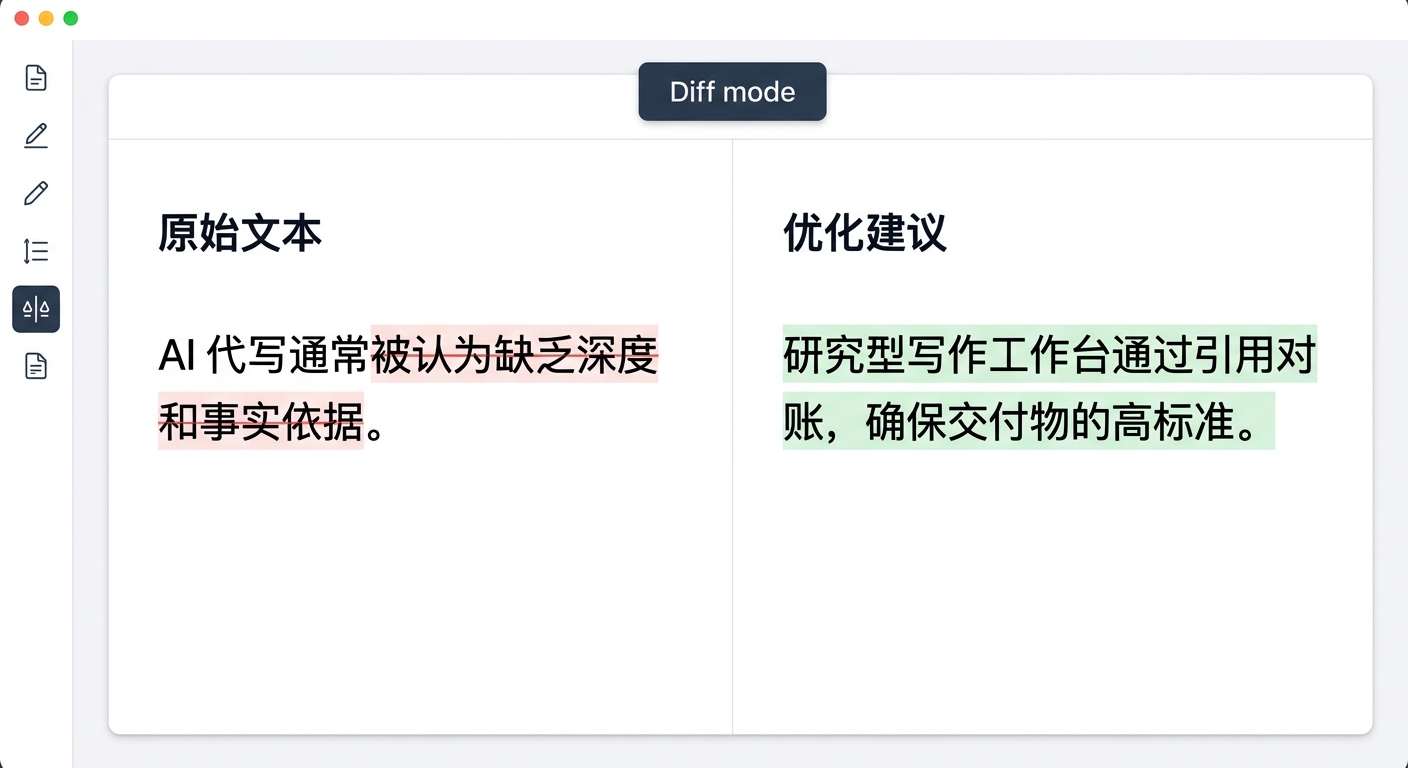
Task: Select the underlined pen tool icon
Action: click(36, 136)
